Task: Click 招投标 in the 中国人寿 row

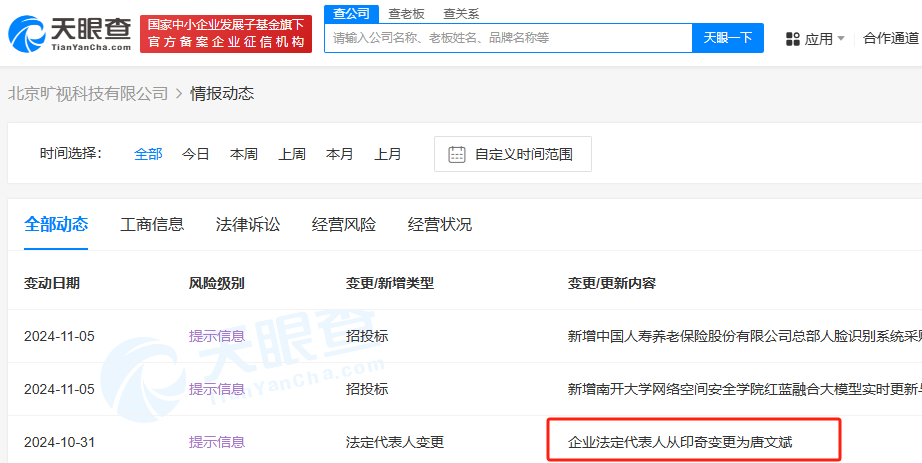Action: point(368,337)
